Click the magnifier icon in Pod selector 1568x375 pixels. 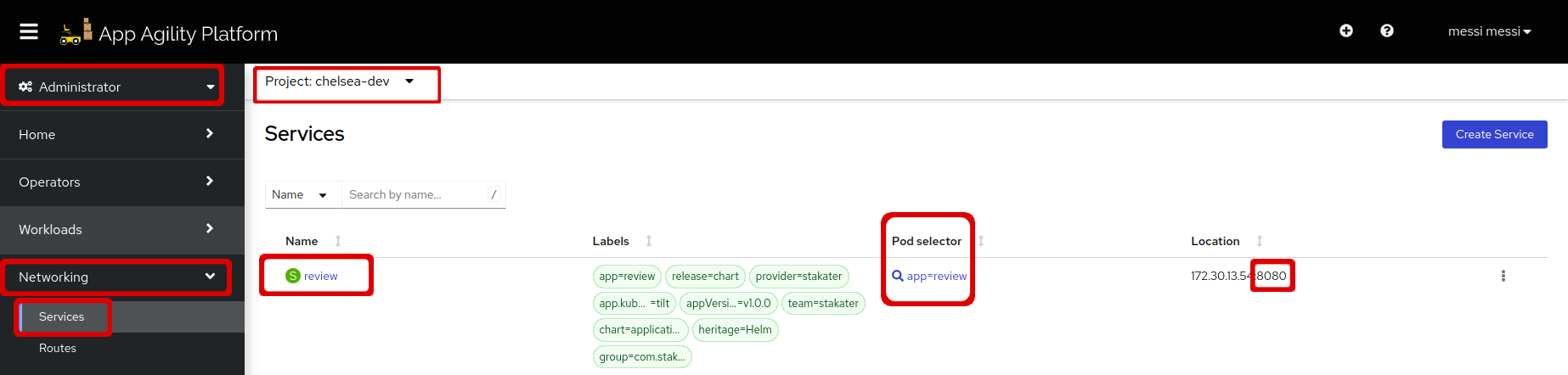pos(898,276)
